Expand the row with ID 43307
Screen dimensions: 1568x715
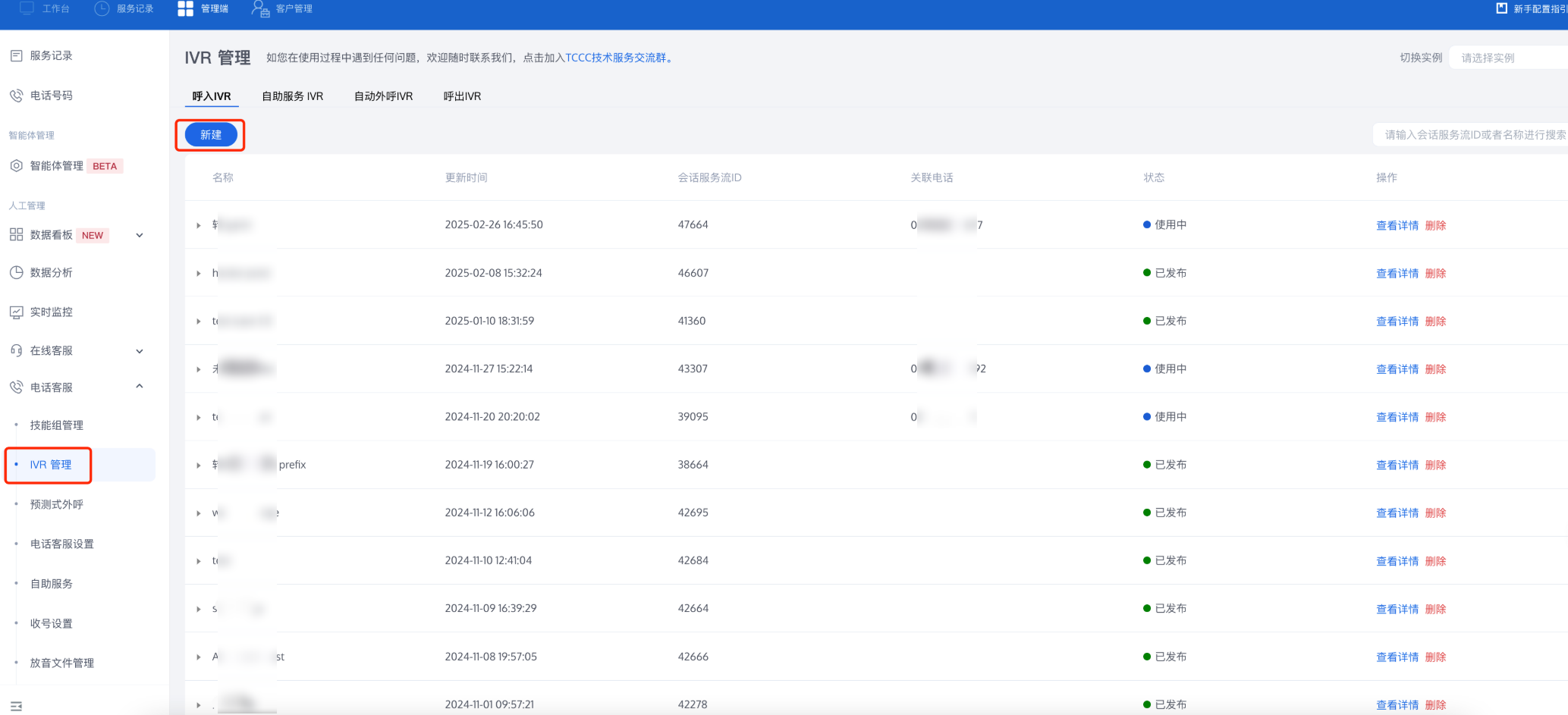(199, 369)
